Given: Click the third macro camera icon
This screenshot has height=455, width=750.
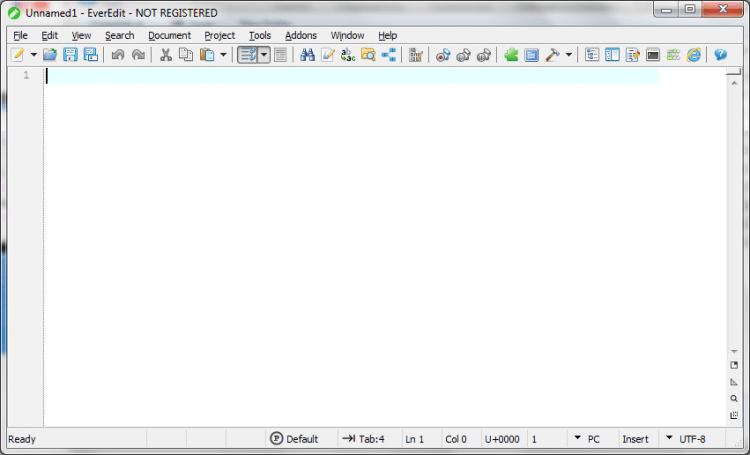Looking at the screenshot, I should [x=484, y=55].
